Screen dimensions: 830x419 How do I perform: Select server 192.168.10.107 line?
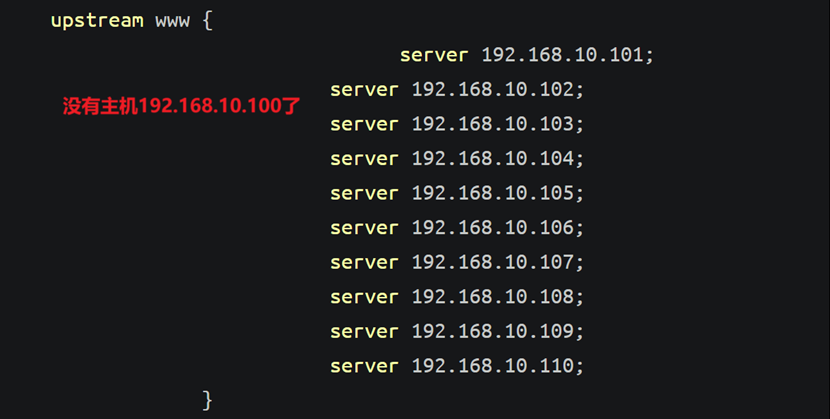pos(457,262)
